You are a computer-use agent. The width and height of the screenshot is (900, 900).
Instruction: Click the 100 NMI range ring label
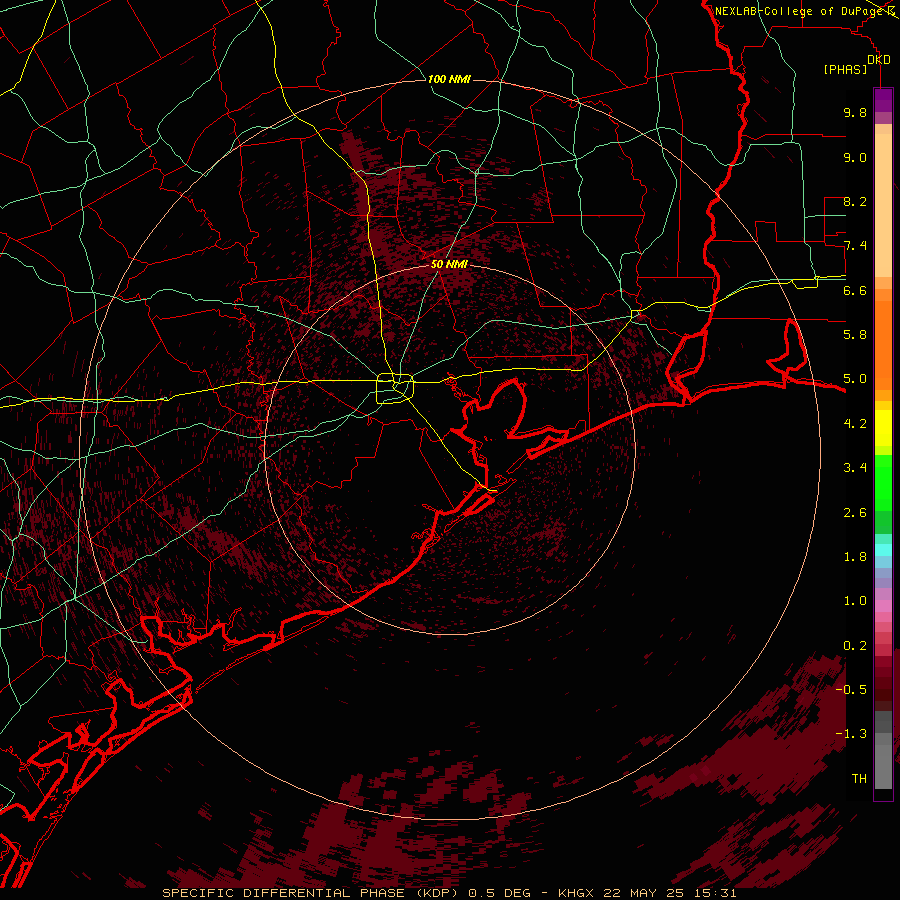click(449, 79)
